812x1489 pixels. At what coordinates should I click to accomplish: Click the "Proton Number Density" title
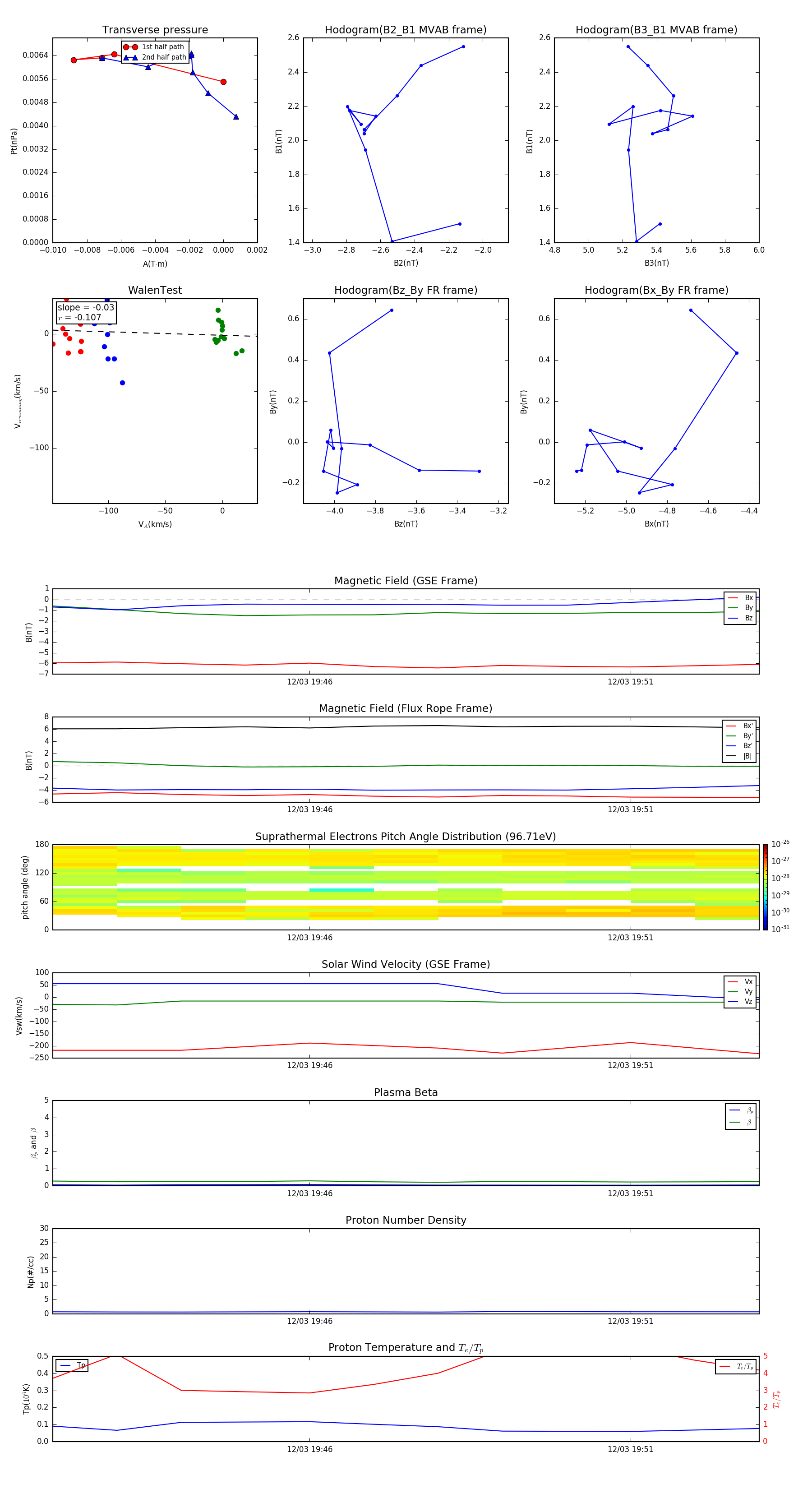pyautogui.click(x=406, y=1221)
